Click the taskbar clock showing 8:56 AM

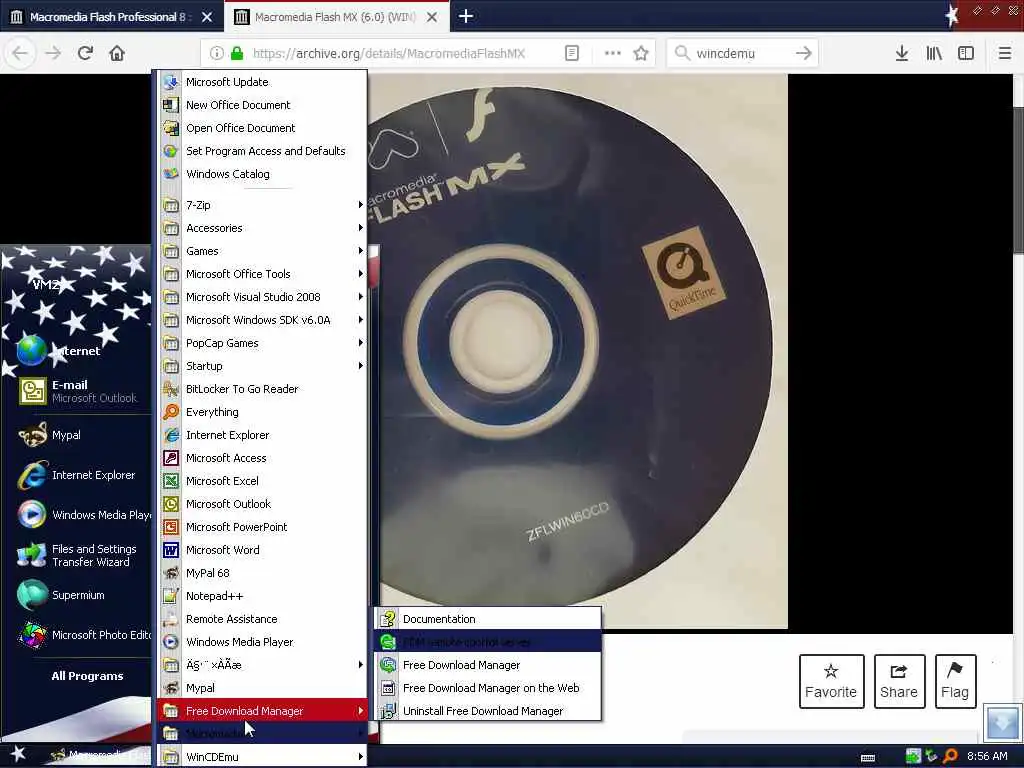pos(987,756)
